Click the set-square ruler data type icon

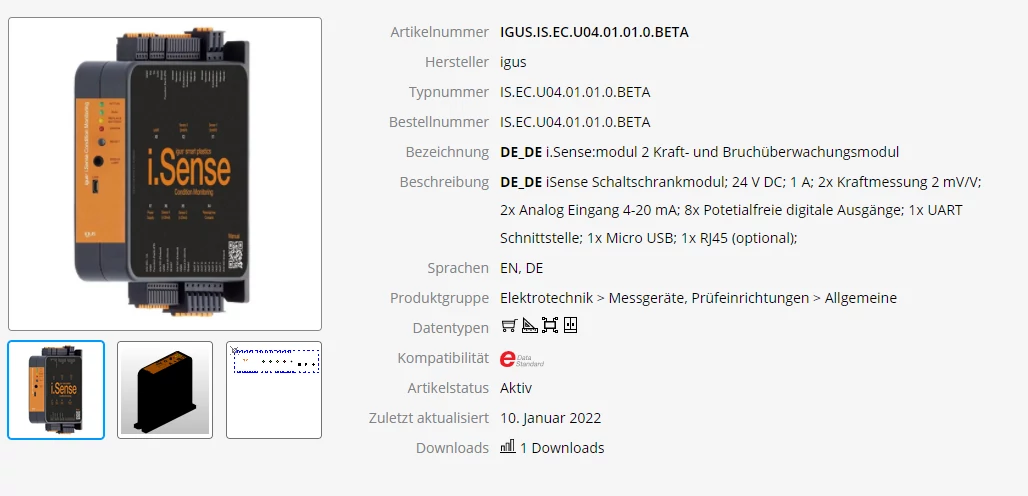click(x=529, y=326)
